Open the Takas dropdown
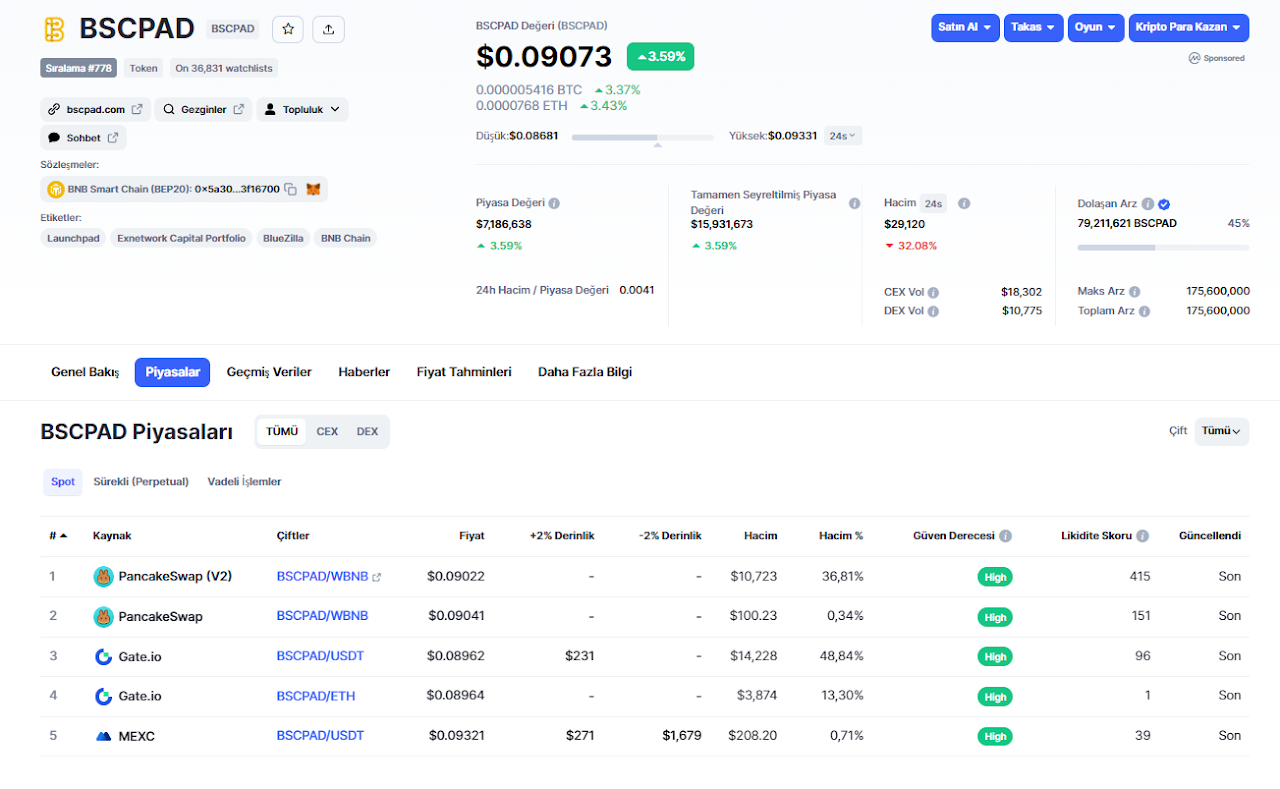The width and height of the screenshot is (1280, 789). (1033, 27)
